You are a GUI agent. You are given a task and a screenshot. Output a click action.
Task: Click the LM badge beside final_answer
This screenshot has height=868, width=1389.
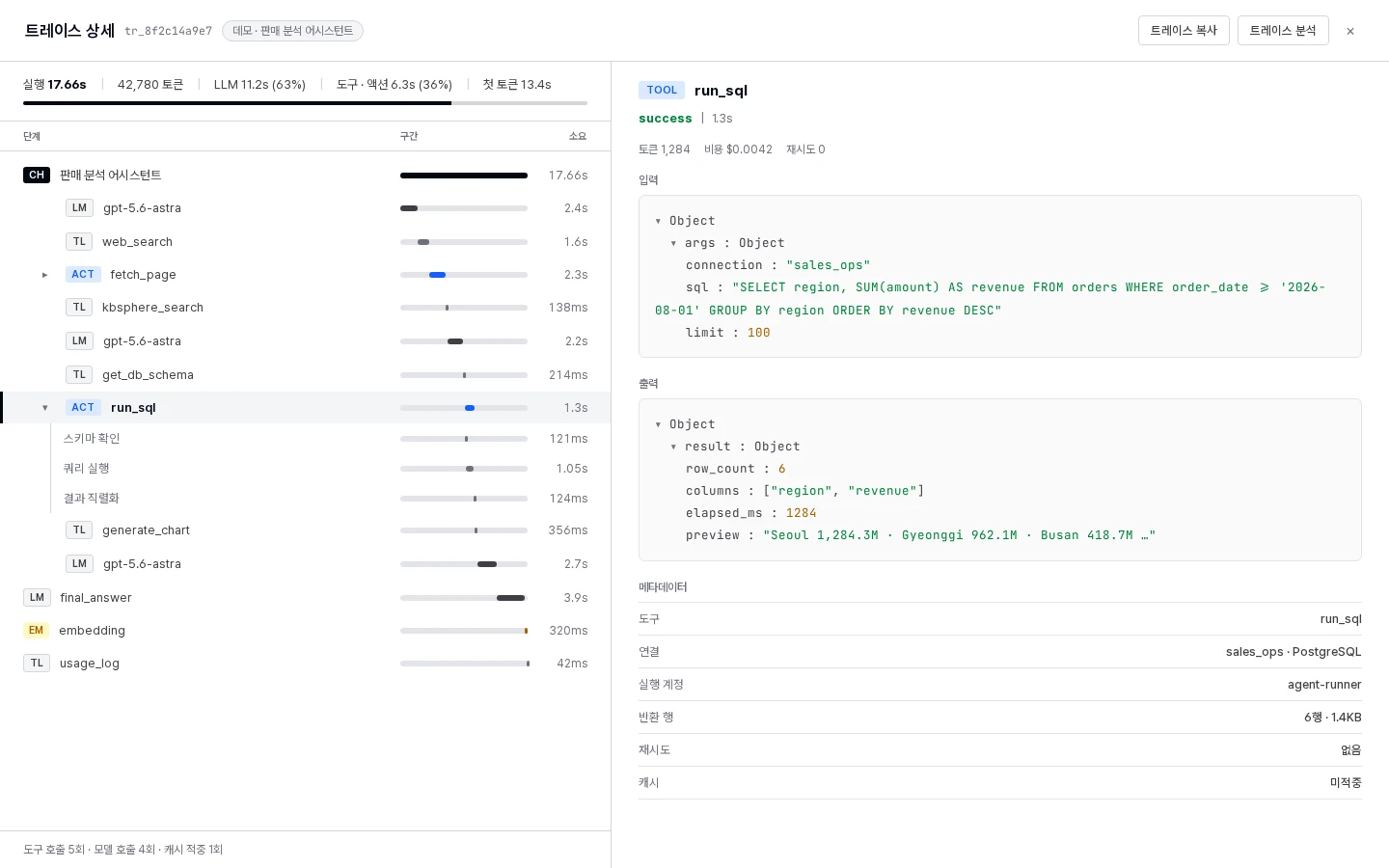37,597
